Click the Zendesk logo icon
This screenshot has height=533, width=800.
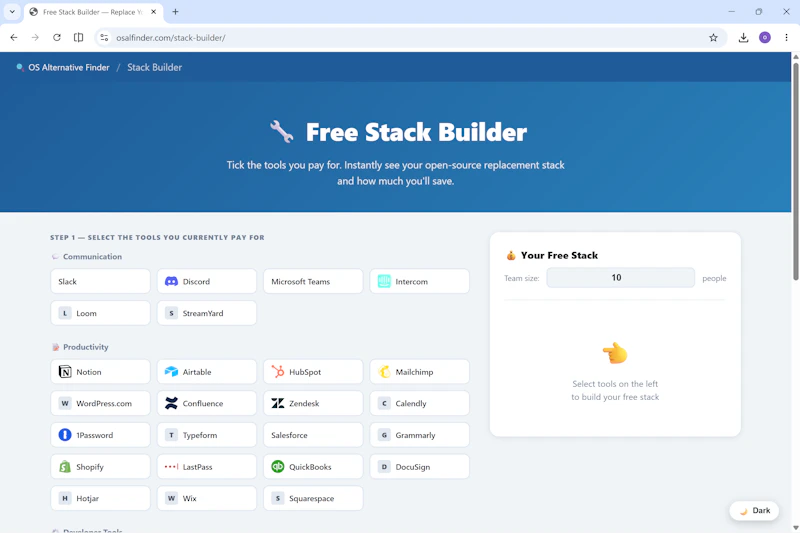coord(278,403)
